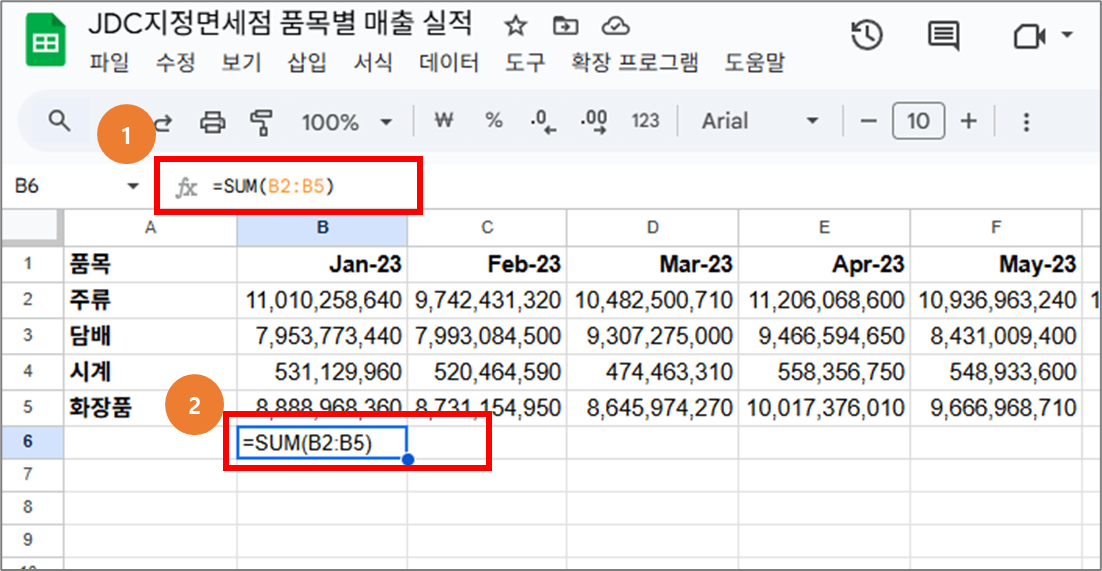Viewport: 1102px width, 571px height.
Task: Click the May-23 header cell
Action: click(996, 264)
